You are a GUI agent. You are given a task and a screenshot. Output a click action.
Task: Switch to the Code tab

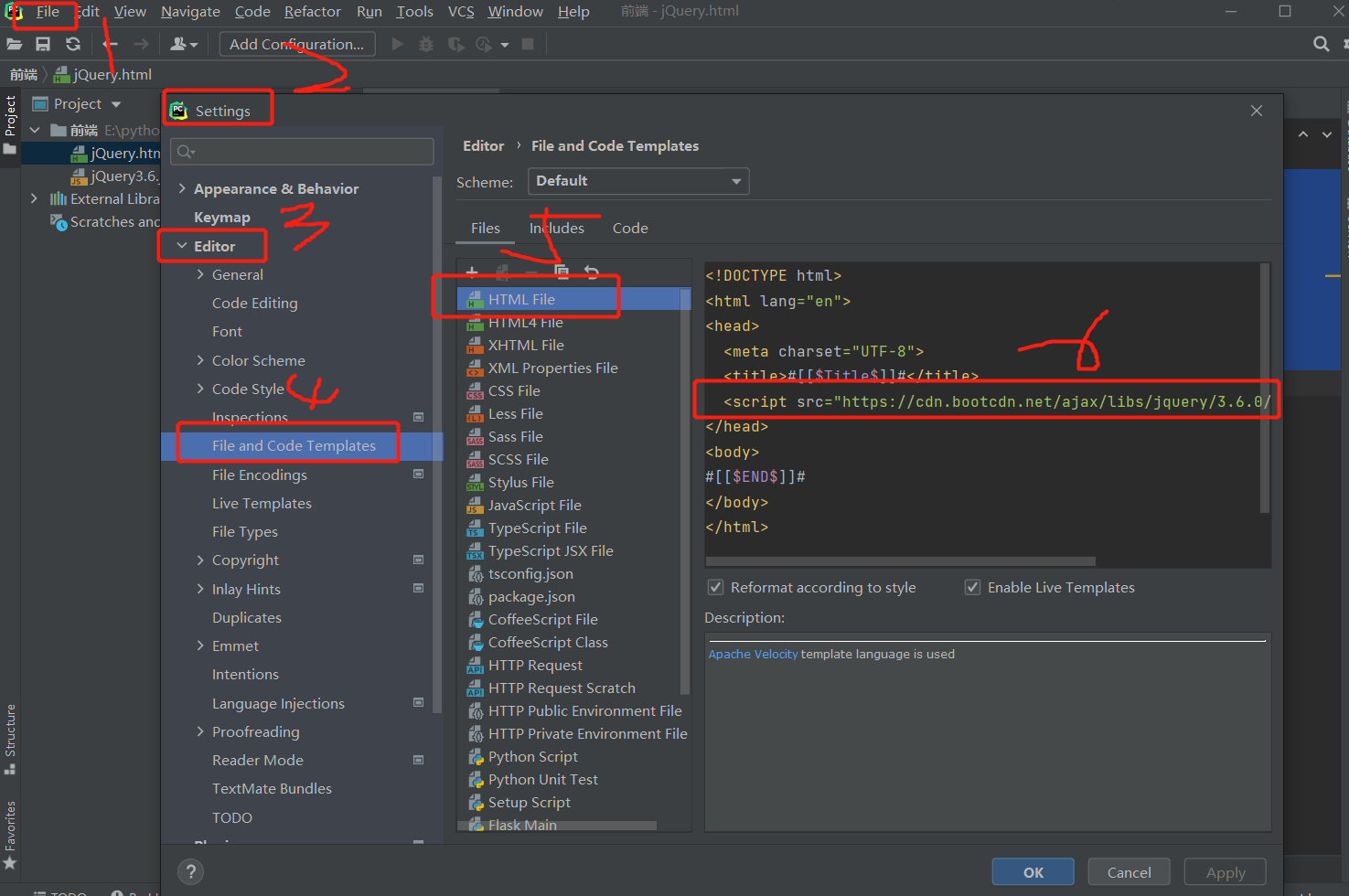click(x=630, y=229)
